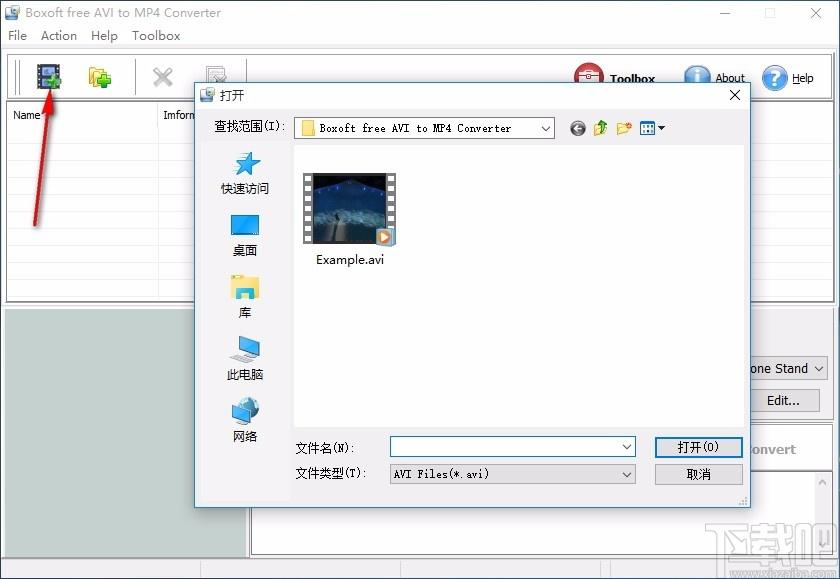840x579 pixels.
Task: Expand the 文件类型 AVI Files dropdown
Action: point(626,474)
